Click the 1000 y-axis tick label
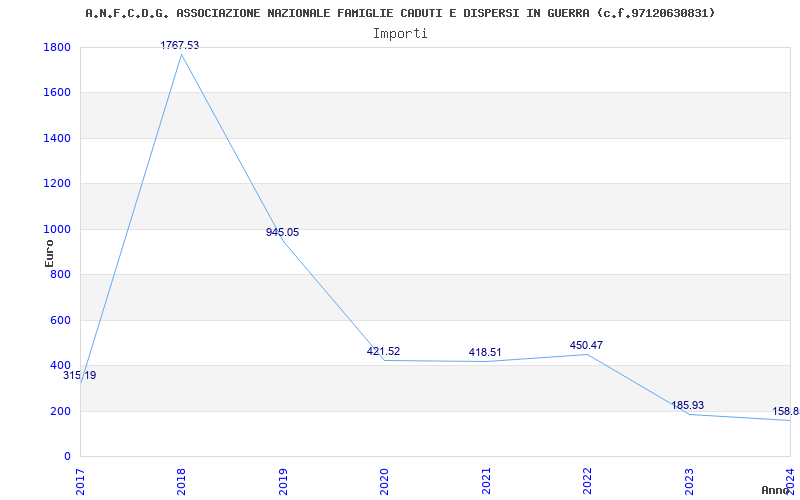Screen dimensions: 800x500 click(57, 230)
